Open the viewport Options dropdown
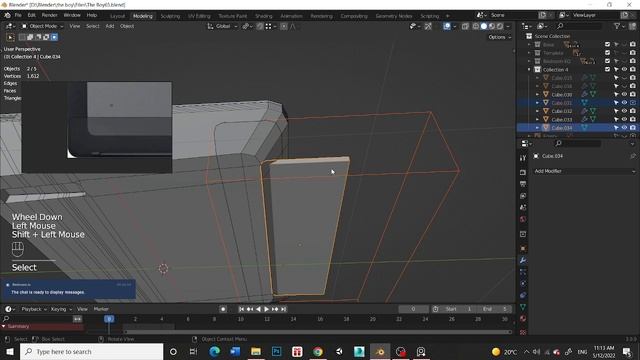The width and height of the screenshot is (640, 360). [x=500, y=37]
